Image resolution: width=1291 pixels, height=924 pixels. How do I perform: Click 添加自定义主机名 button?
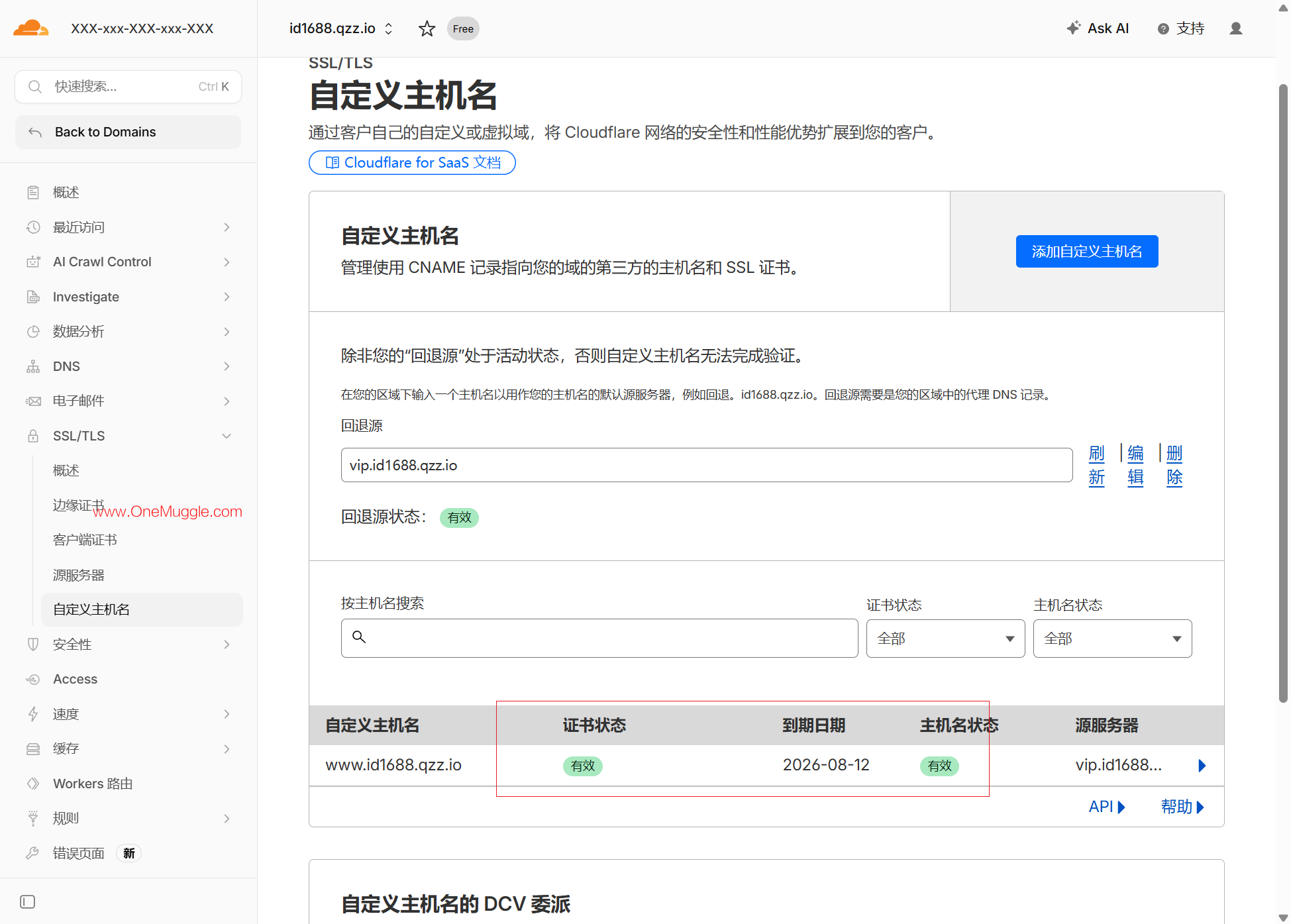tap(1087, 252)
